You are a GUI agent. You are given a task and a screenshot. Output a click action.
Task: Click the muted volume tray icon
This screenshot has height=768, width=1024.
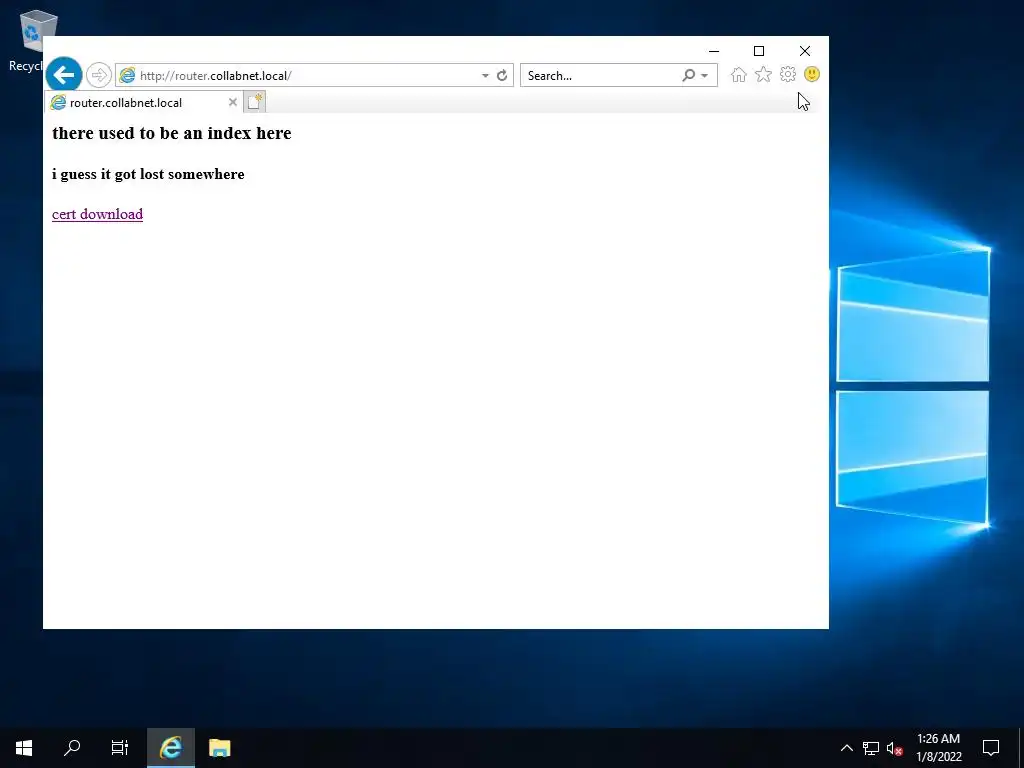(x=895, y=748)
